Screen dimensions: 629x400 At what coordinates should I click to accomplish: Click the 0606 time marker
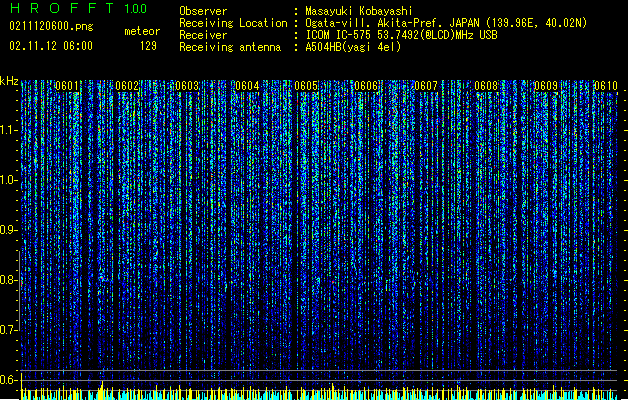tap(366, 86)
